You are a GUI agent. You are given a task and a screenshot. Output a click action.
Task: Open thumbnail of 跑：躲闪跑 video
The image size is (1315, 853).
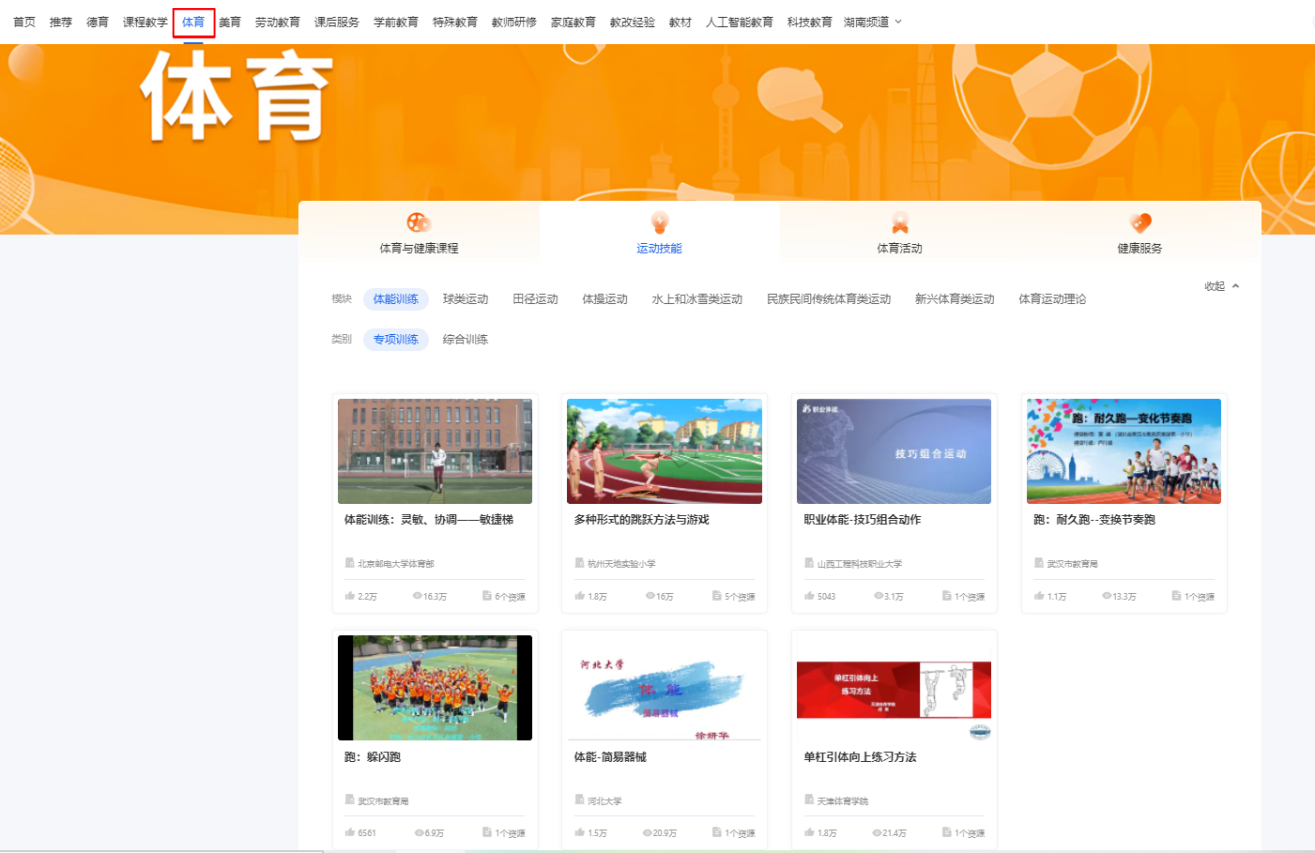point(435,688)
